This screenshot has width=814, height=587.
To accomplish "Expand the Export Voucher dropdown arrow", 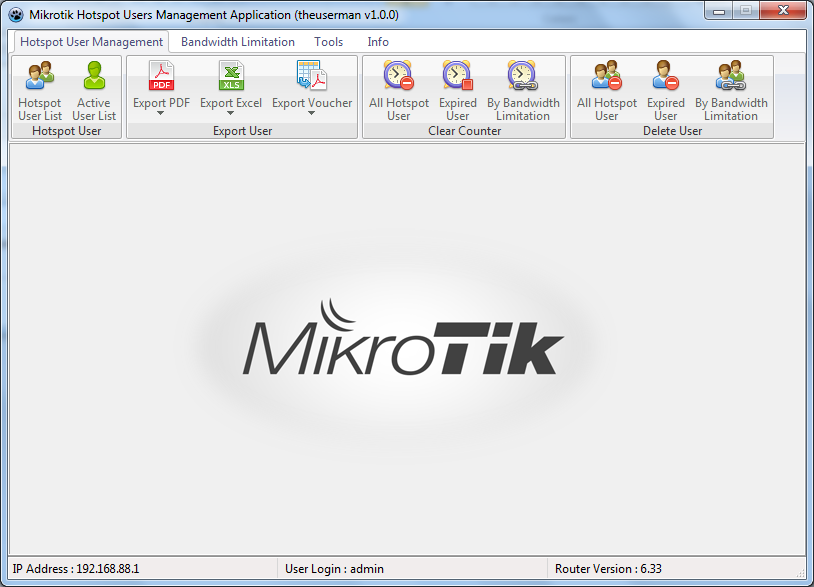I will tap(311, 113).
